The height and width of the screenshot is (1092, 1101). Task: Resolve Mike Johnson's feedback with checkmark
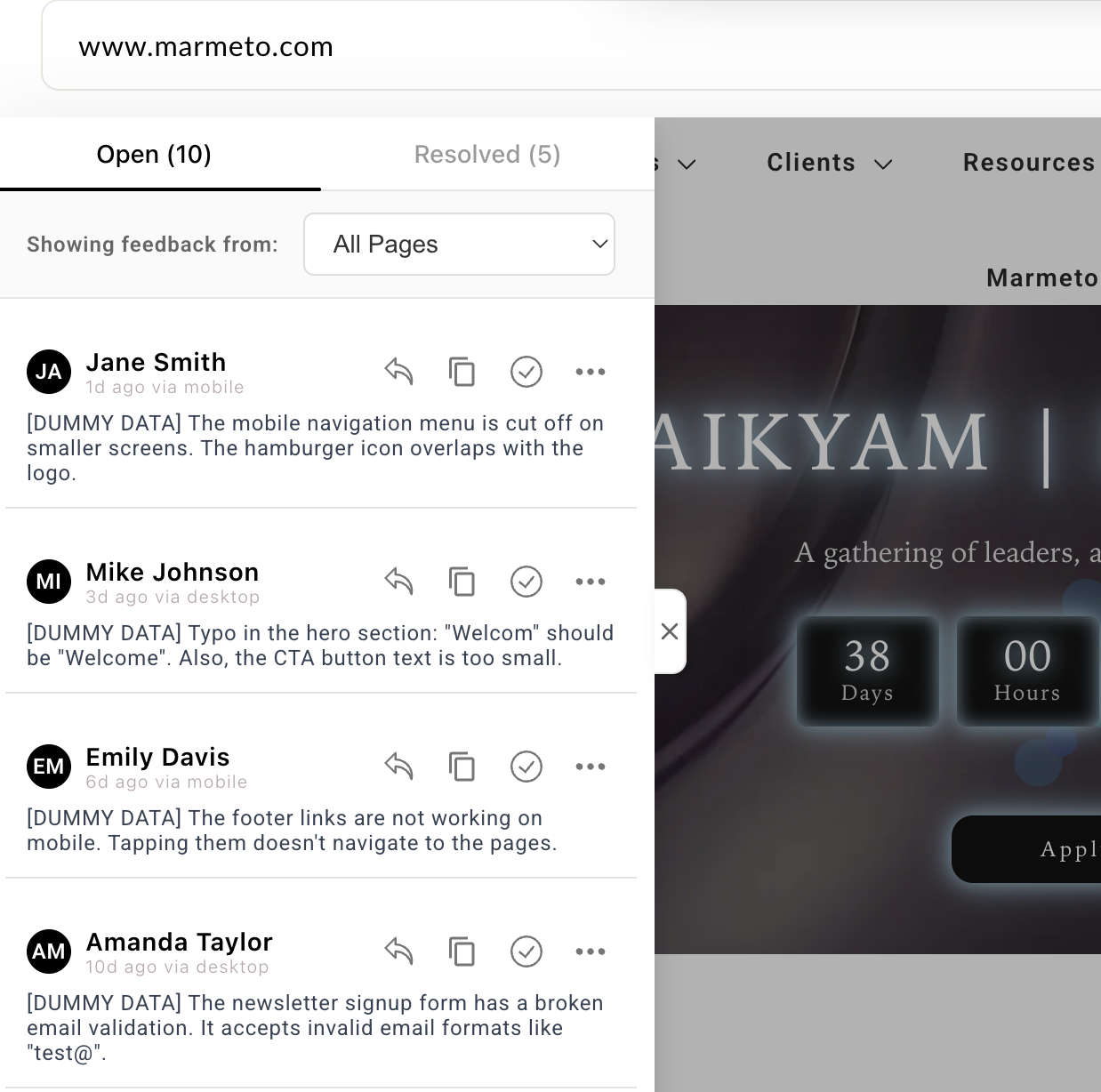tap(526, 582)
